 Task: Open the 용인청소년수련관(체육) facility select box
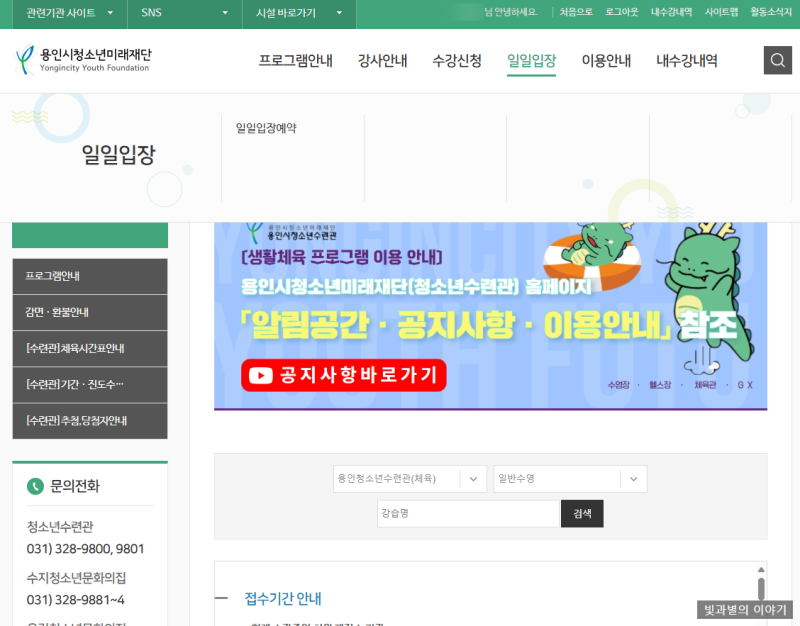click(410, 479)
